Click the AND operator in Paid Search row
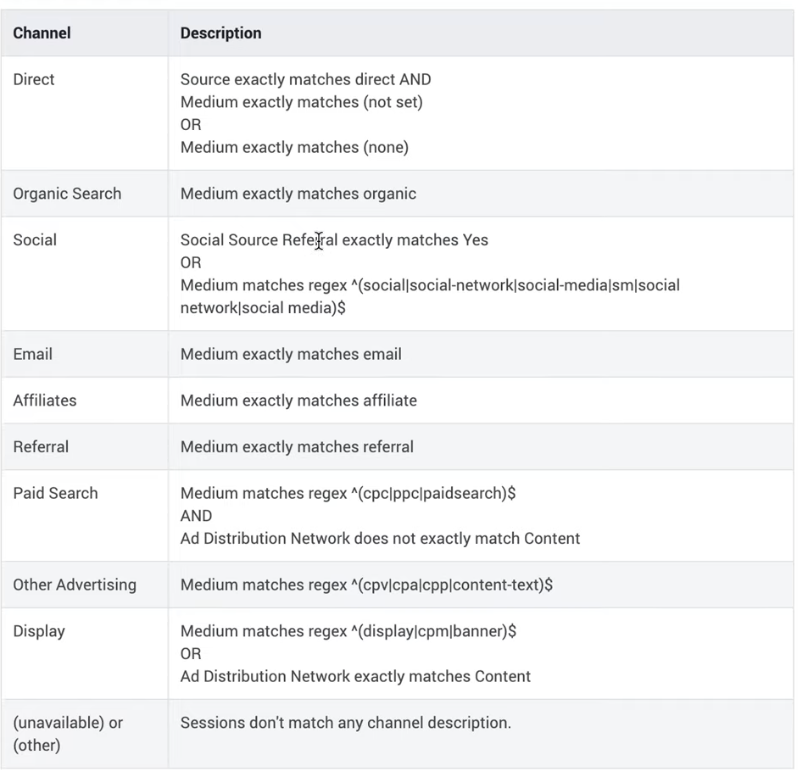 [196, 516]
